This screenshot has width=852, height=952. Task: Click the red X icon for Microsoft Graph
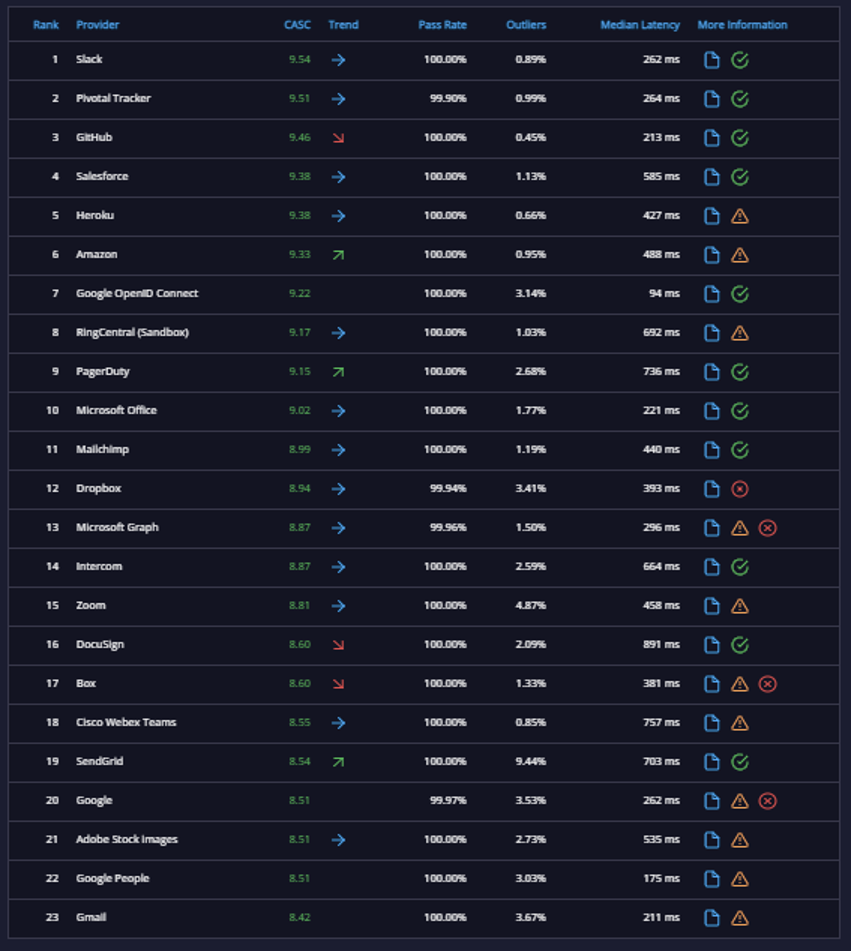click(x=768, y=528)
